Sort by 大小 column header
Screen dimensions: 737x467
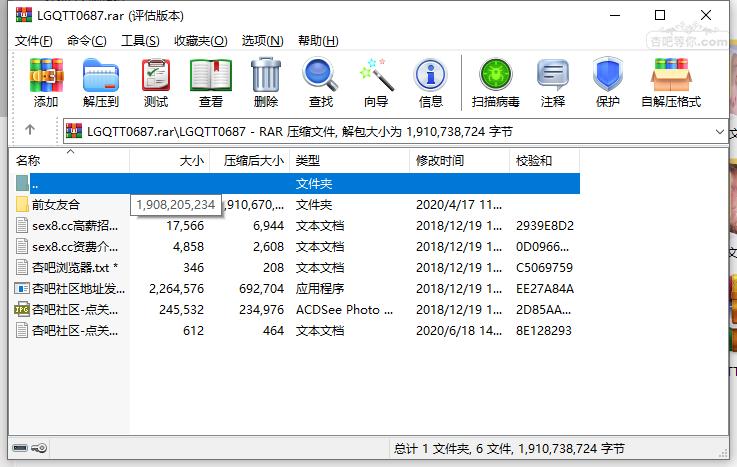170,161
